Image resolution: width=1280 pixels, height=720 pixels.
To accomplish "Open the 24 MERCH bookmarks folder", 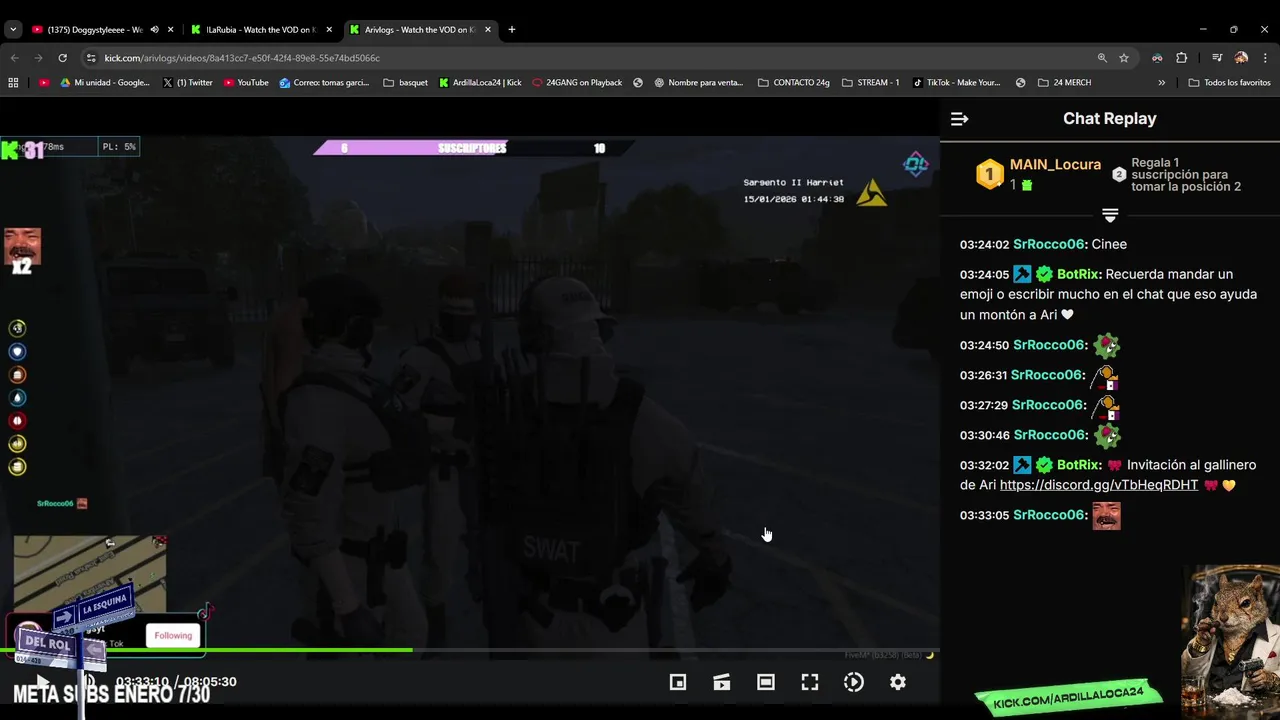I will point(1064,83).
